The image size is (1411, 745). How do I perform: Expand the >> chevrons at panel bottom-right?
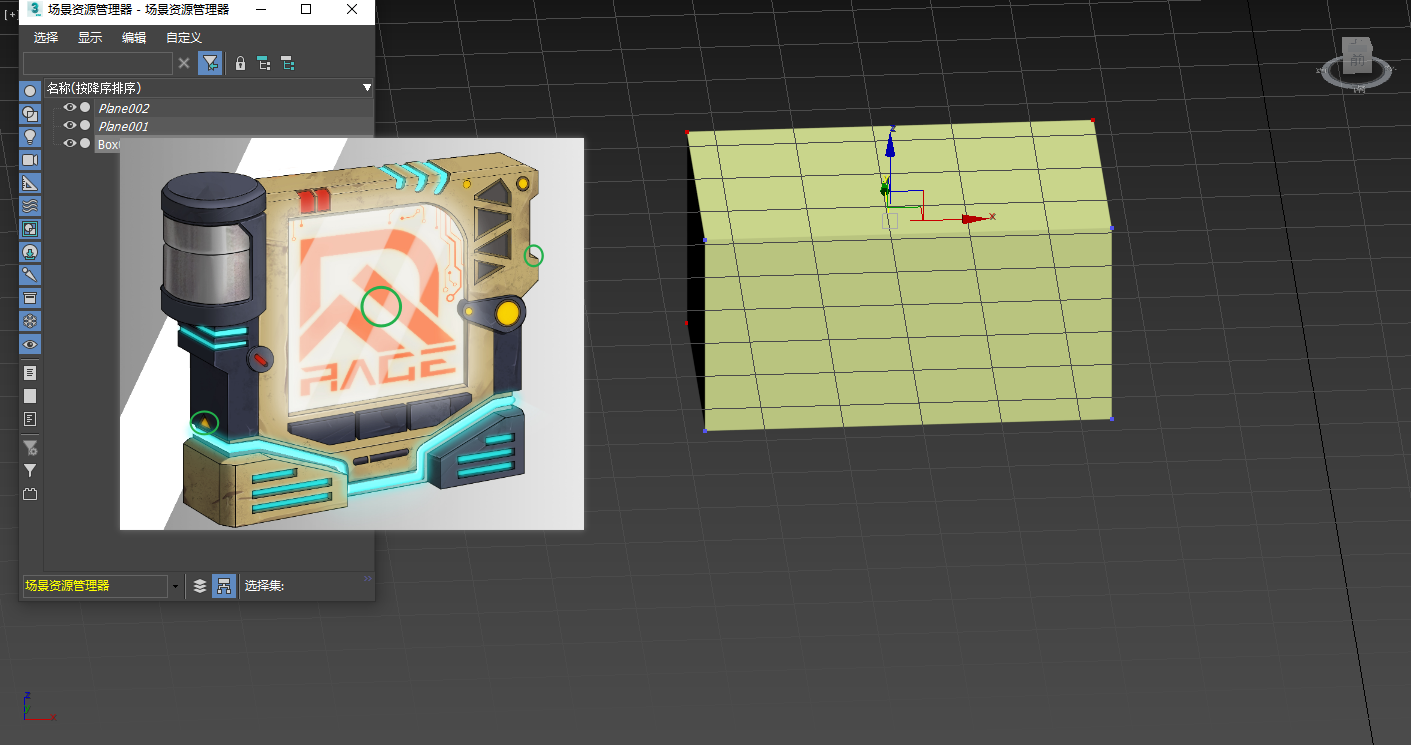pyautogui.click(x=367, y=578)
